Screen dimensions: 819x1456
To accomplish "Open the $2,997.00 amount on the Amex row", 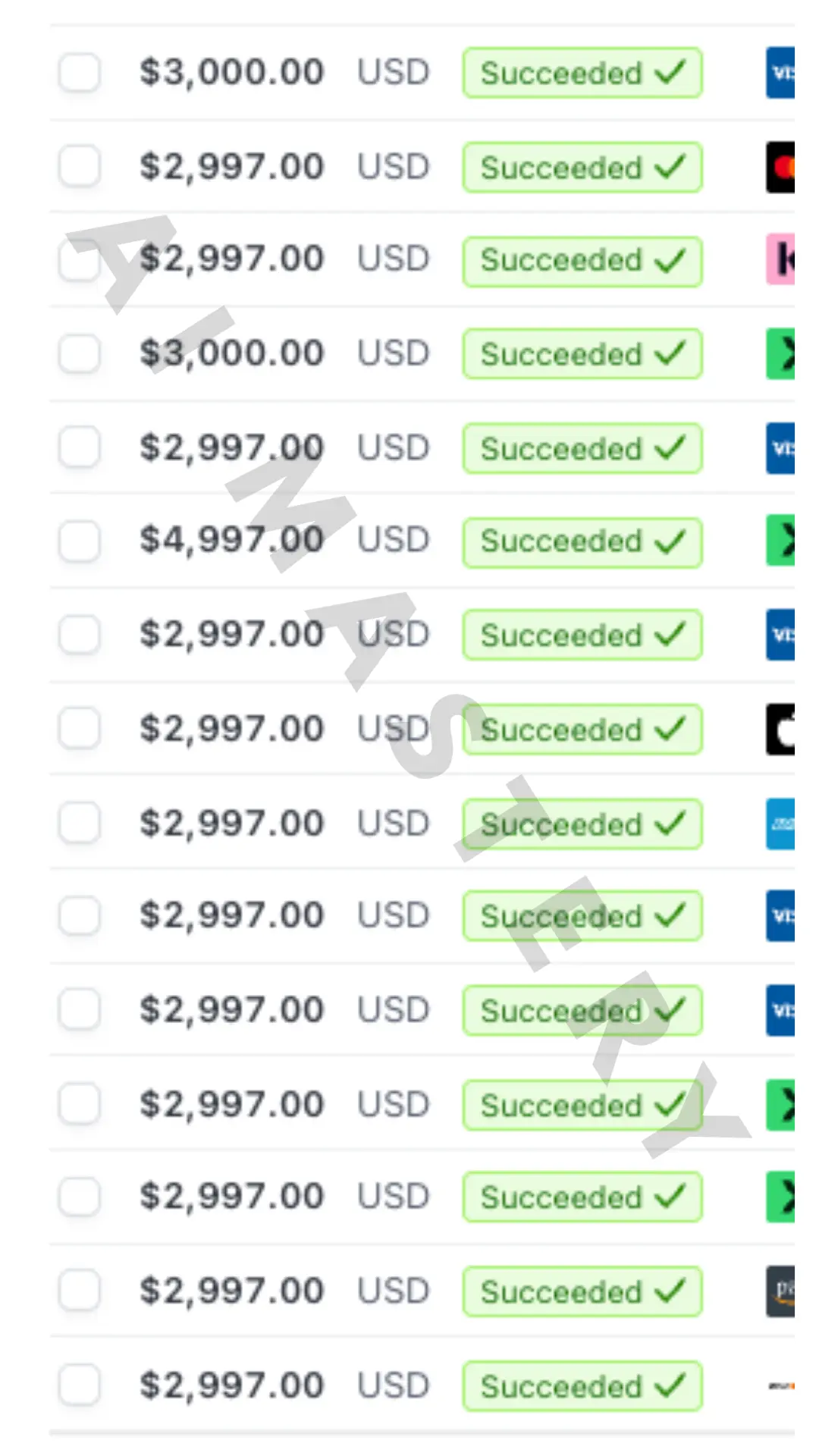I will coord(231,824).
